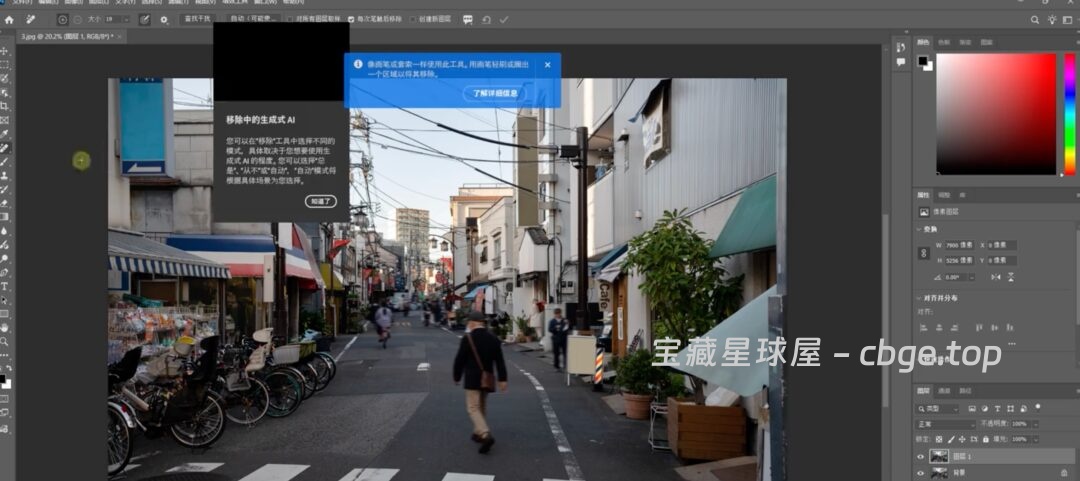Open the blend mode Normal dropdown

[945, 424]
